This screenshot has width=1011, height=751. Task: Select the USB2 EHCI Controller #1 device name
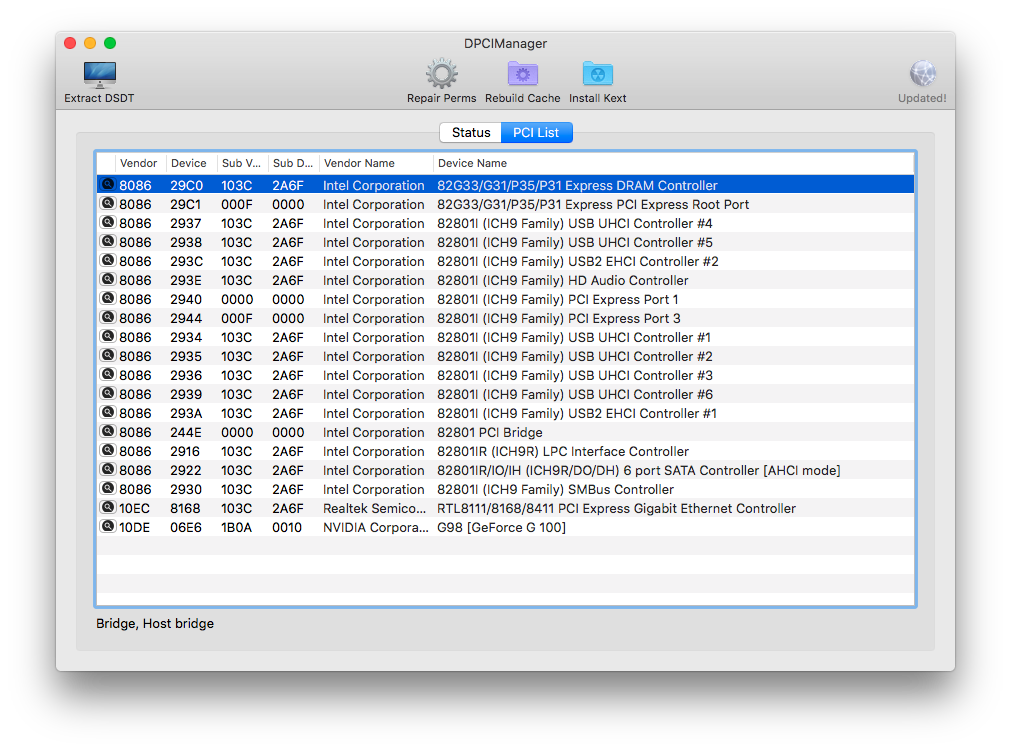576,413
